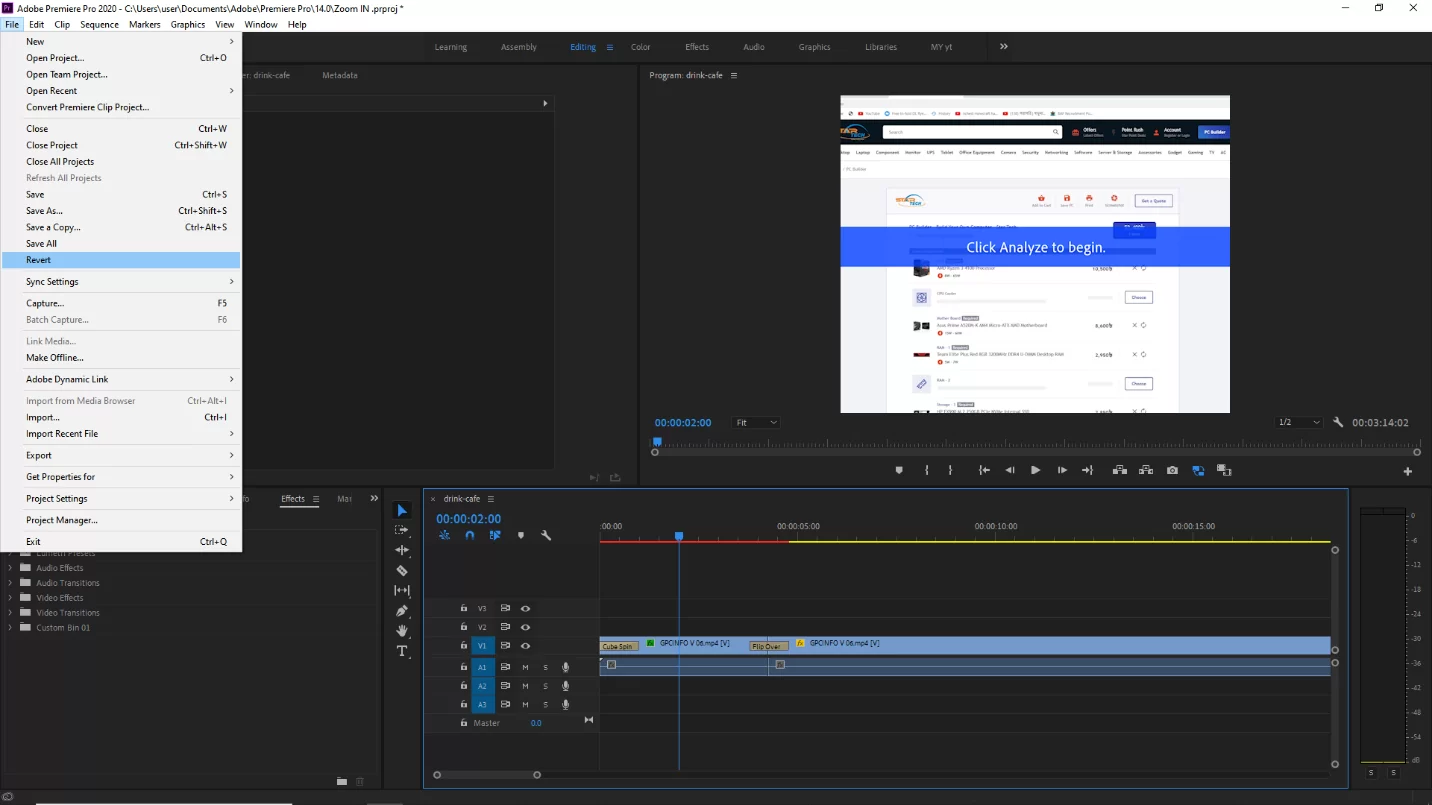Open the New submenu

[x=121, y=41]
